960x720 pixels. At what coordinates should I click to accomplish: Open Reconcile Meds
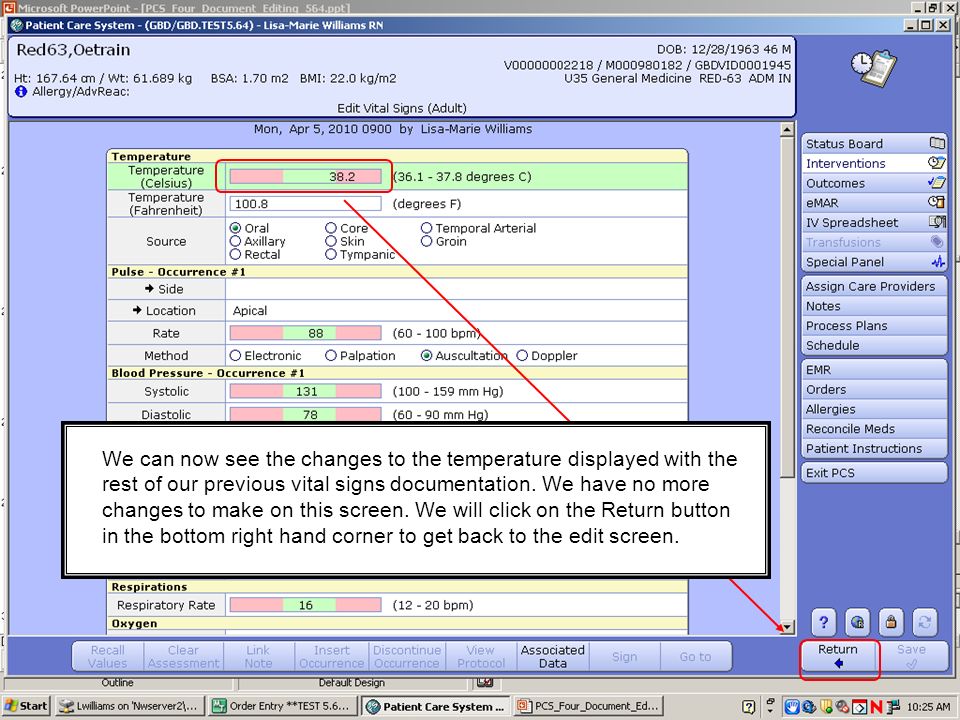point(874,428)
